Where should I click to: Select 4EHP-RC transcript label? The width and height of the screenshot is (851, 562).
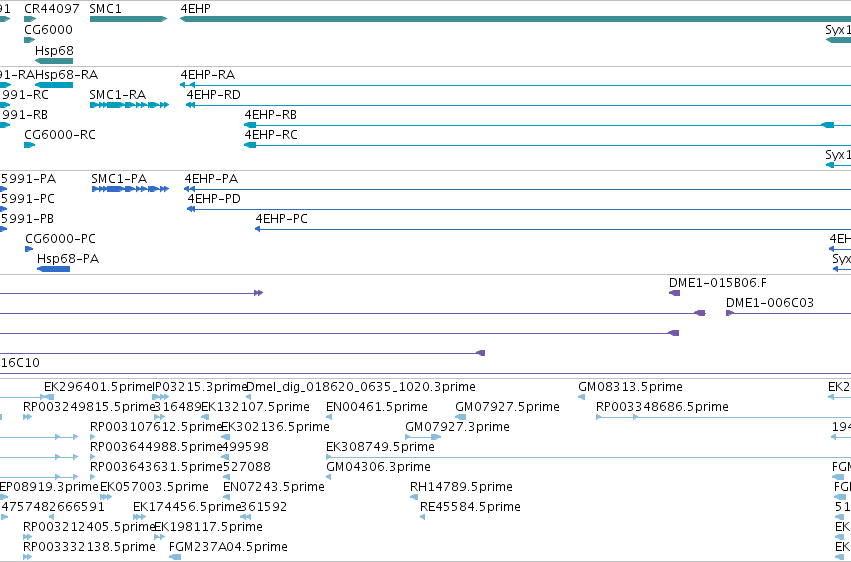tap(271, 135)
